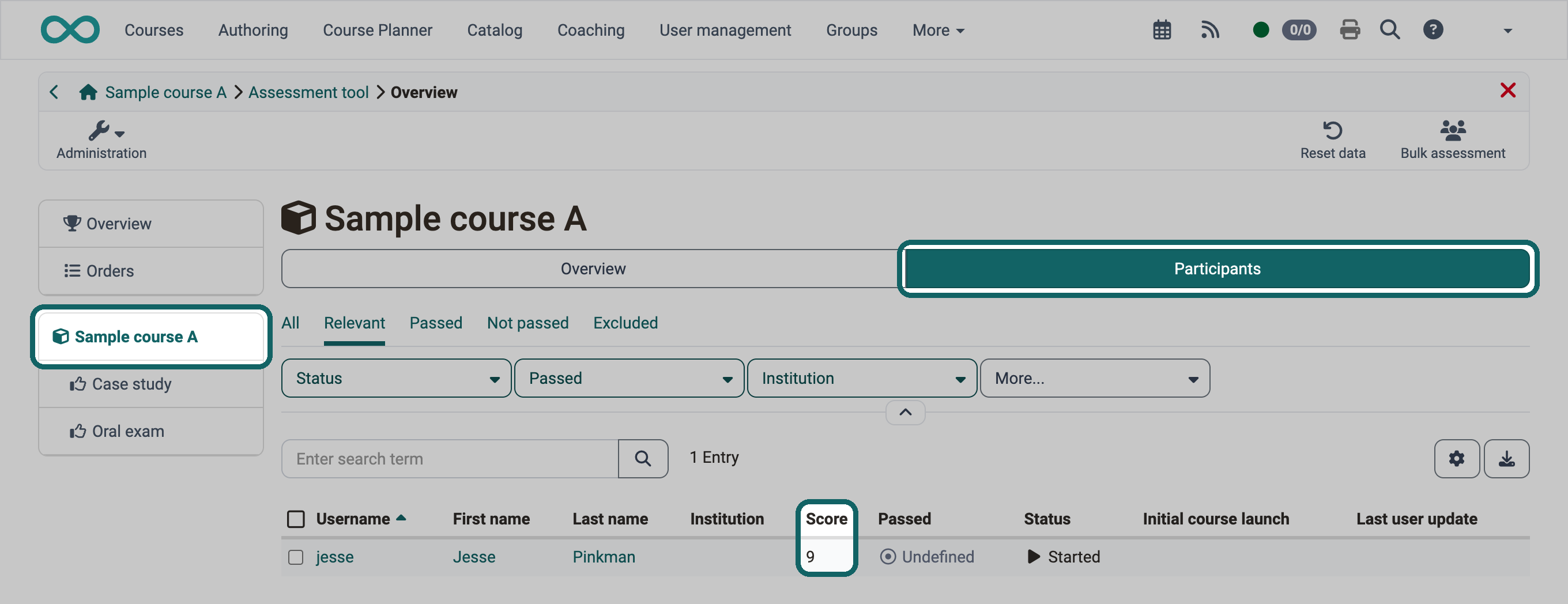Click the Enter search term field
1568x604 pixels.
pyautogui.click(x=450, y=459)
